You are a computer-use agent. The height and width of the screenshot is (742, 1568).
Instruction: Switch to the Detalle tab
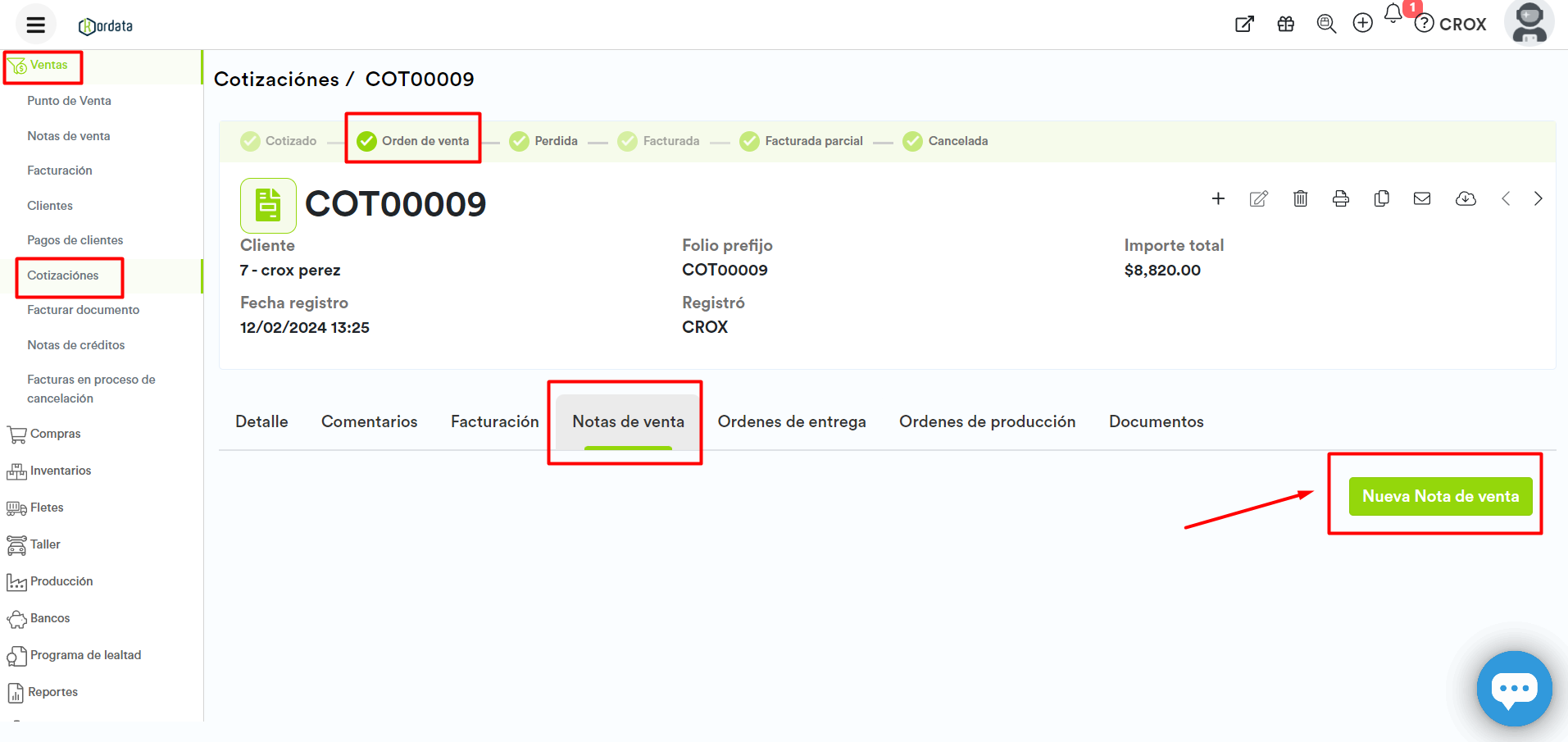(x=261, y=421)
